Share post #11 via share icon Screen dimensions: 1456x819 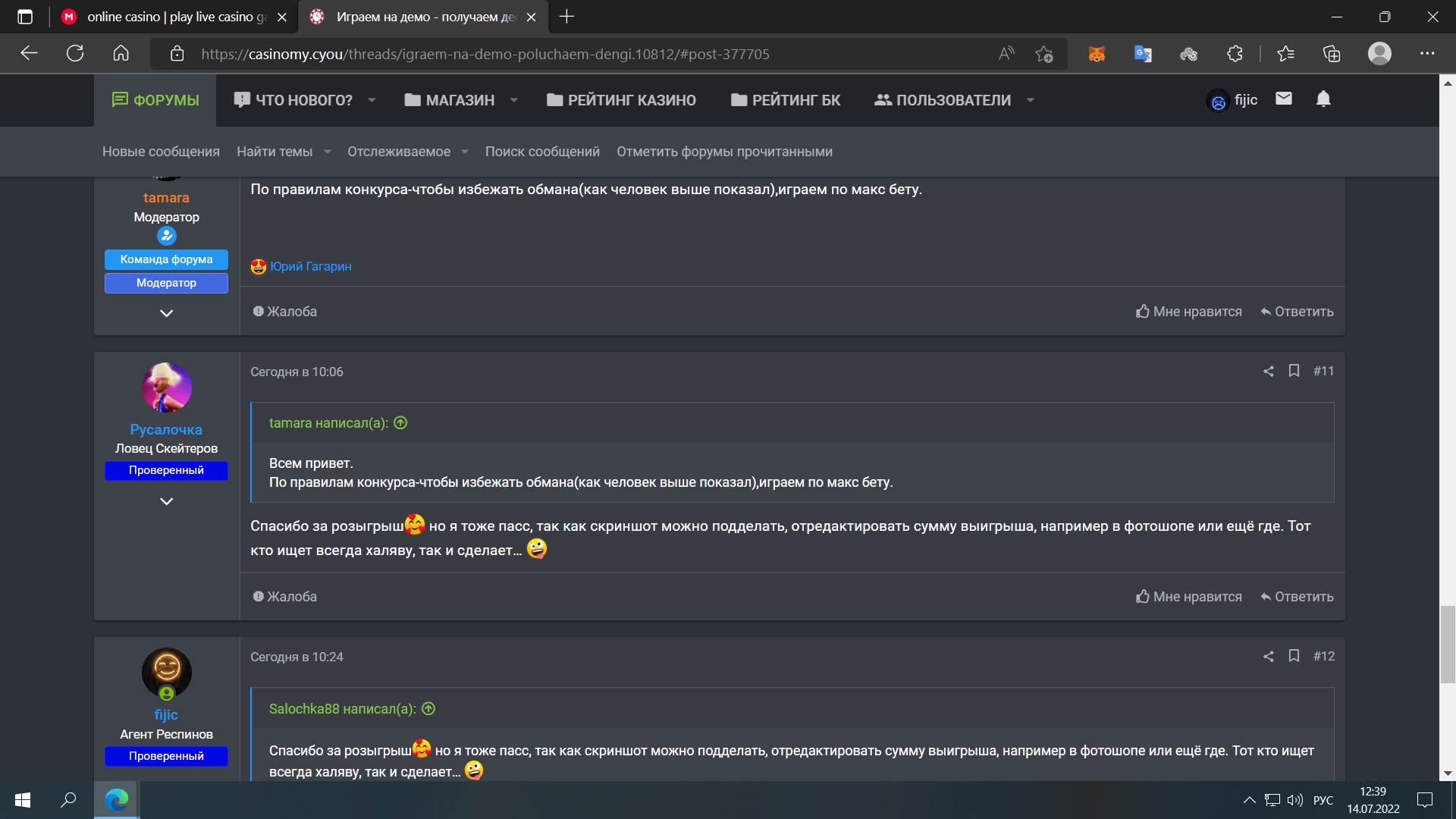click(x=1268, y=372)
